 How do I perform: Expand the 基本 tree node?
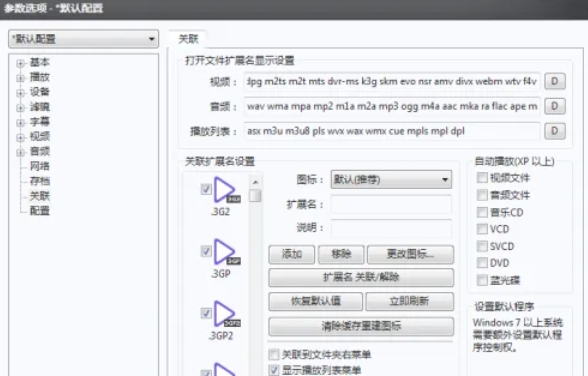click(21, 63)
